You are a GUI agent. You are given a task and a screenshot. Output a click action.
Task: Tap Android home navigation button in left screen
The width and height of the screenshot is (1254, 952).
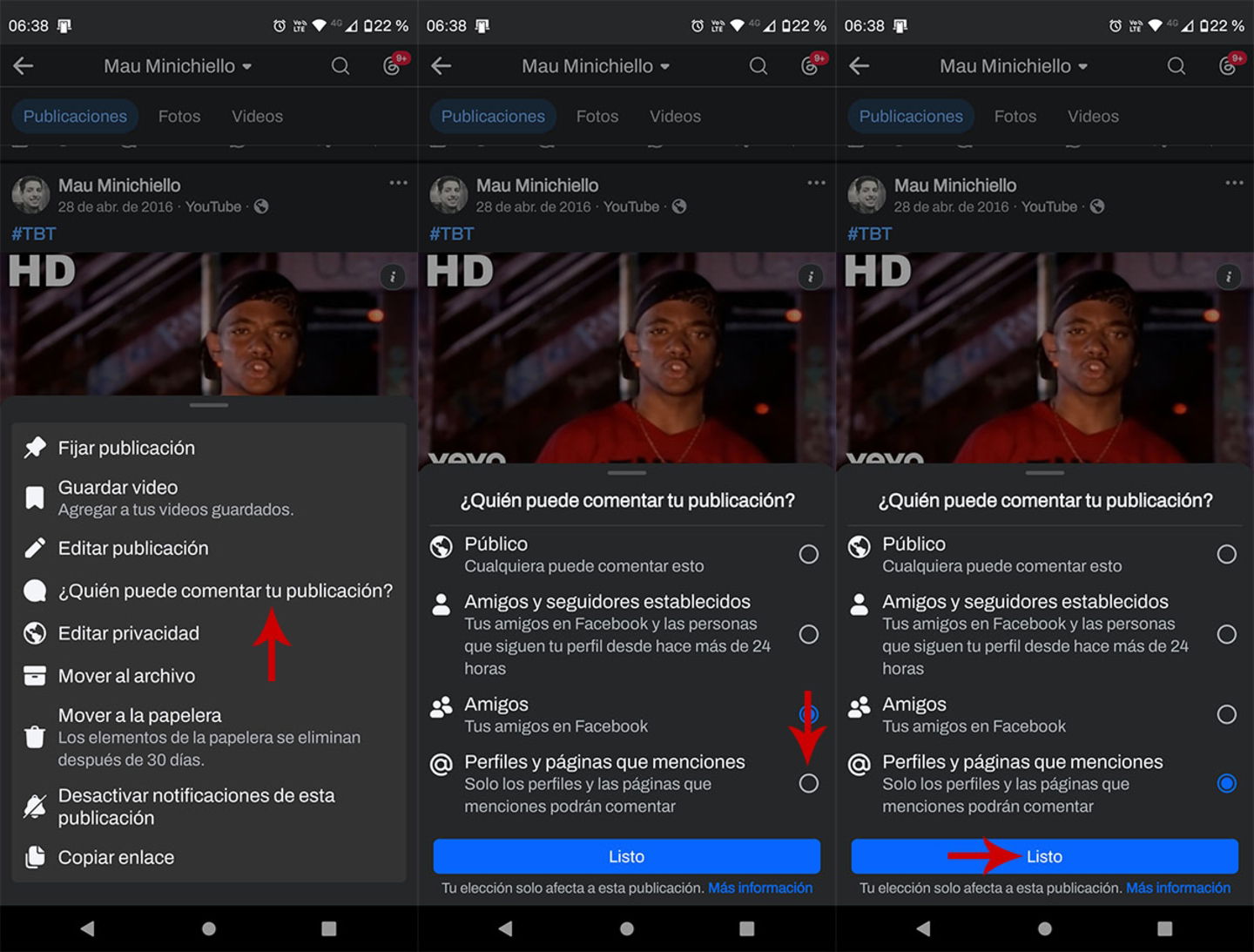tap(209, 928)
